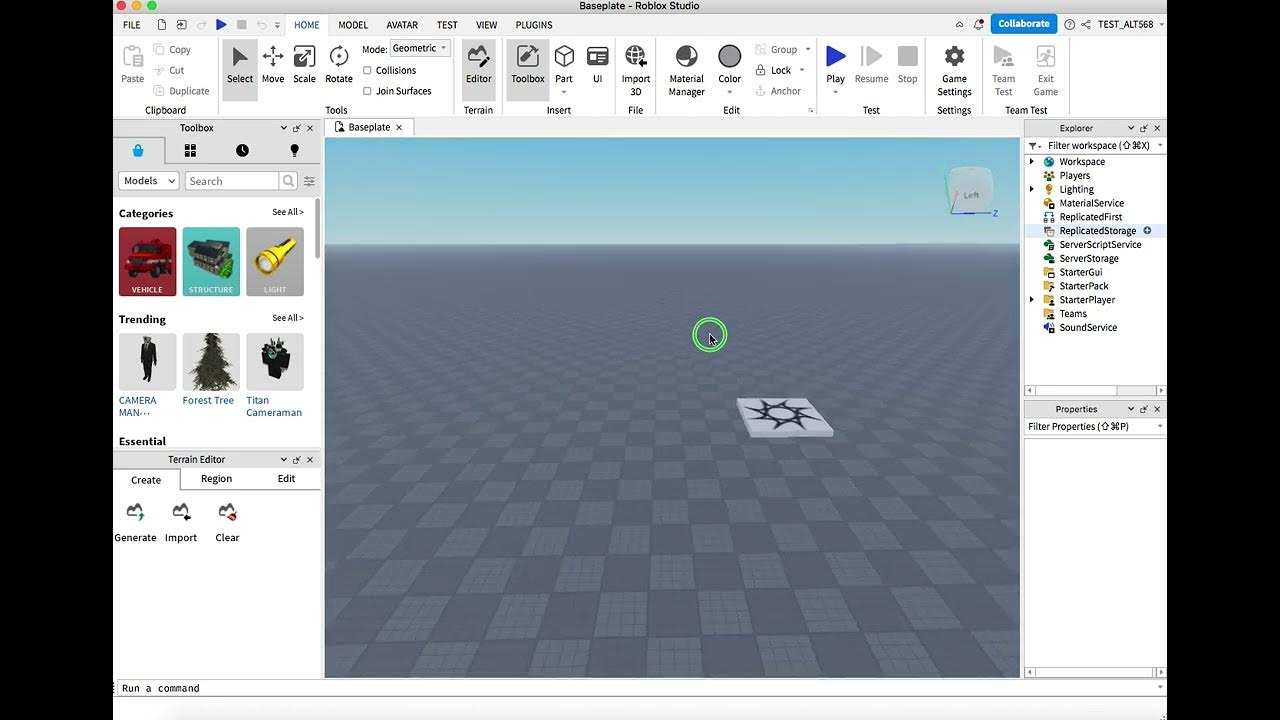Open the Structure category thumbnail
1280x720 pixels.
tap(211, 261)
